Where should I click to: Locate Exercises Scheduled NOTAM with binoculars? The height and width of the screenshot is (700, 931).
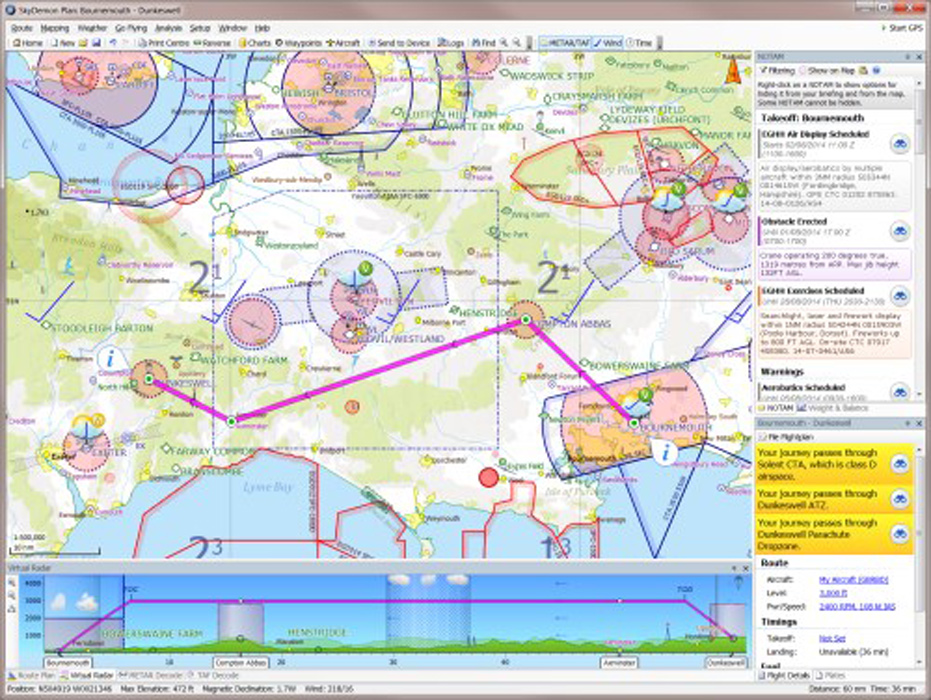(x=900, y=296)
